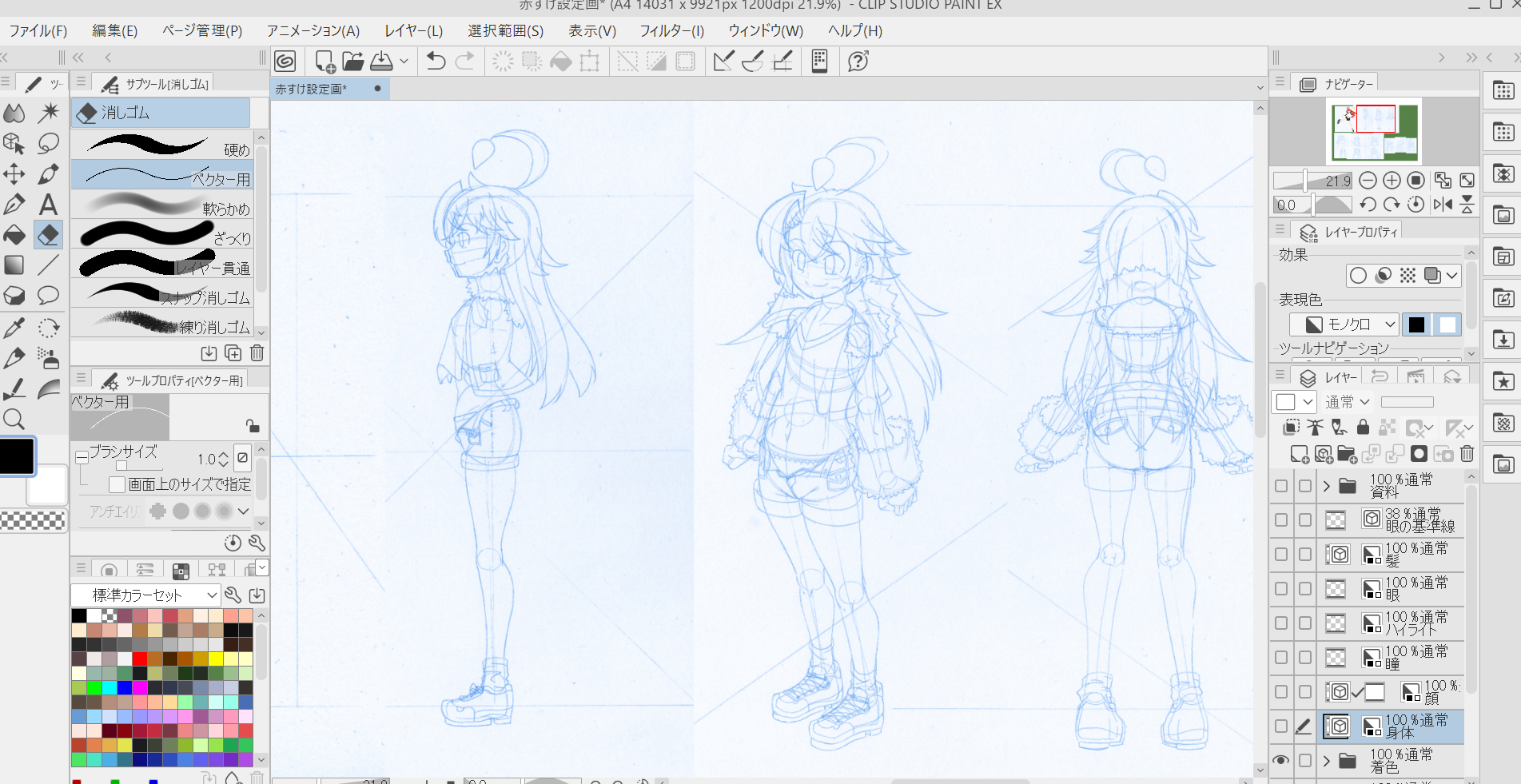This screenshot has width=1521, height=784.
Task: Select the スナップ消しゴム sub tool
Action: coord(162,293)
